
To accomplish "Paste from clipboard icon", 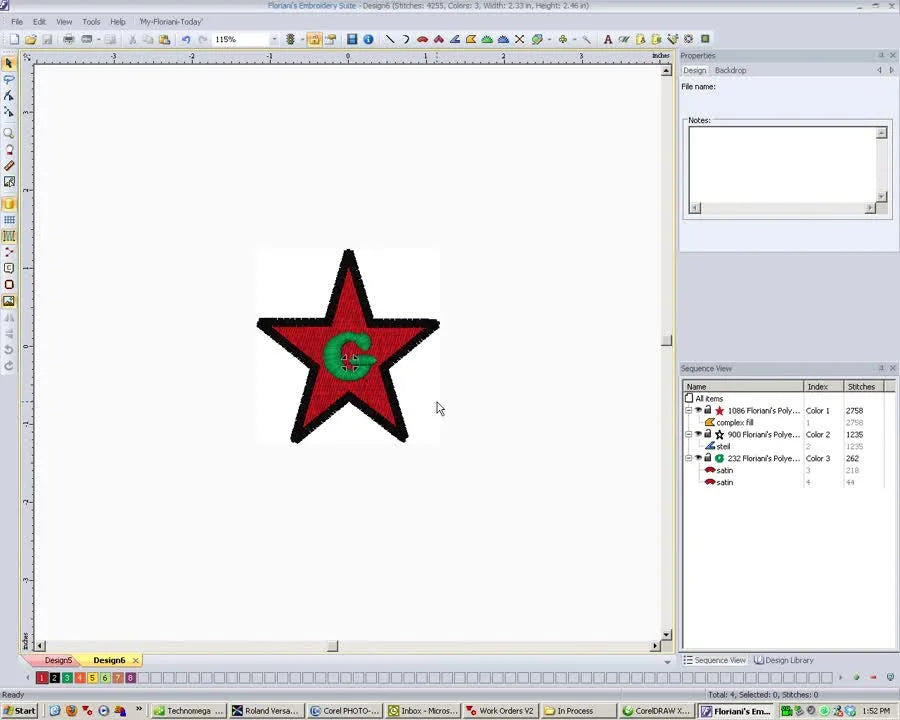I will 164,39.
